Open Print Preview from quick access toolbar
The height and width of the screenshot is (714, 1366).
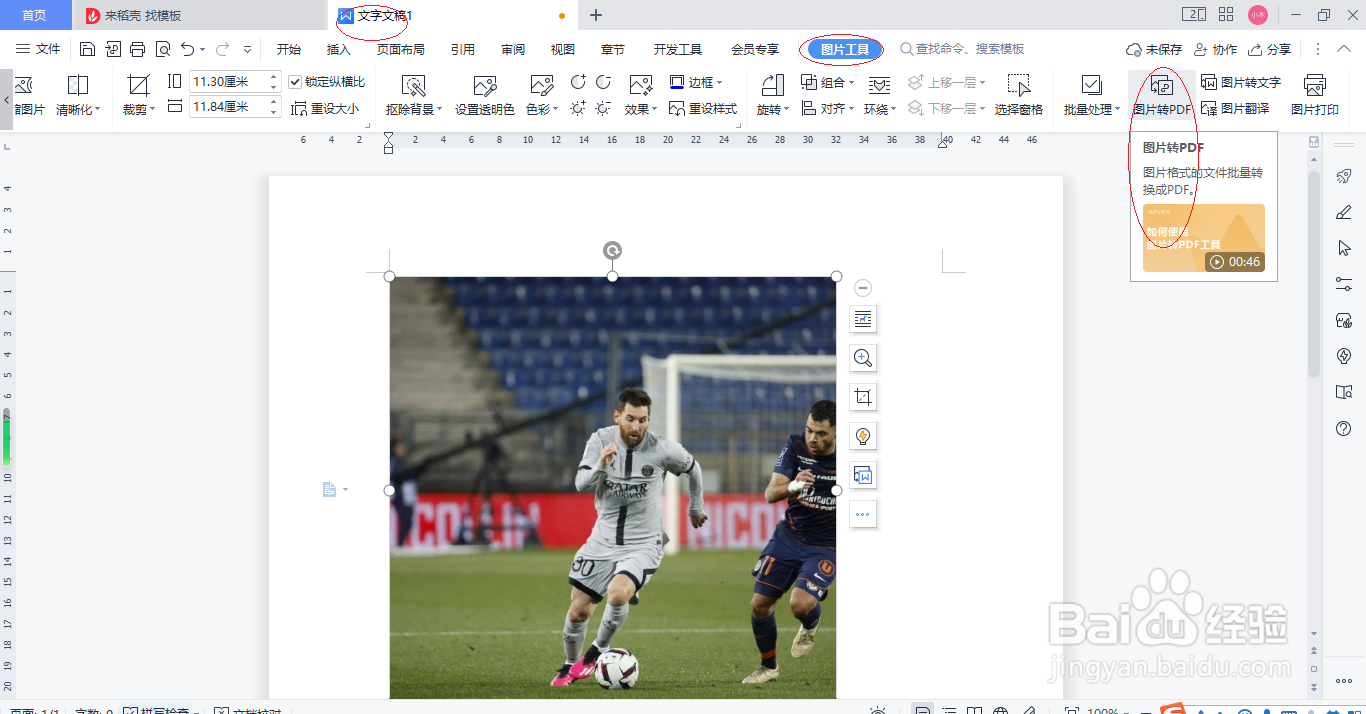pyautogui.click(x=162, y=49)
